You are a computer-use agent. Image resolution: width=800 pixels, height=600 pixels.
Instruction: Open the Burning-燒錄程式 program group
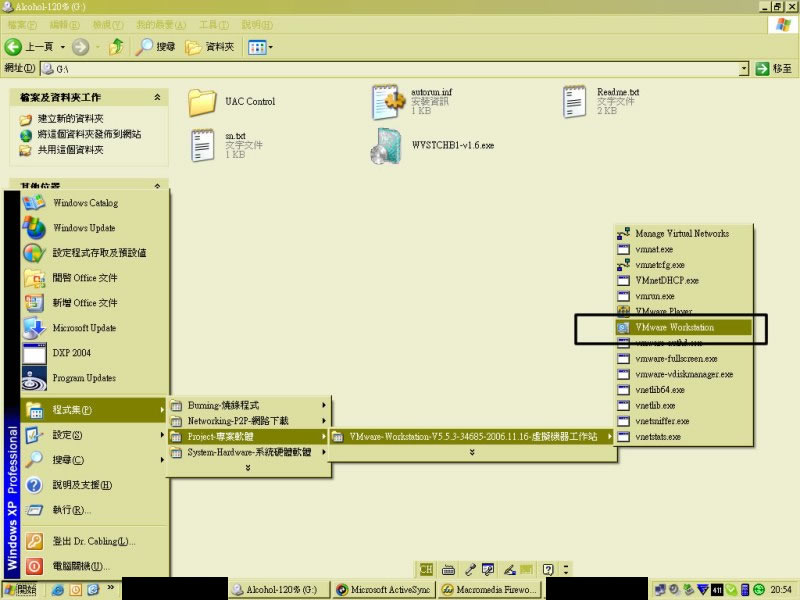pos(249,405)
